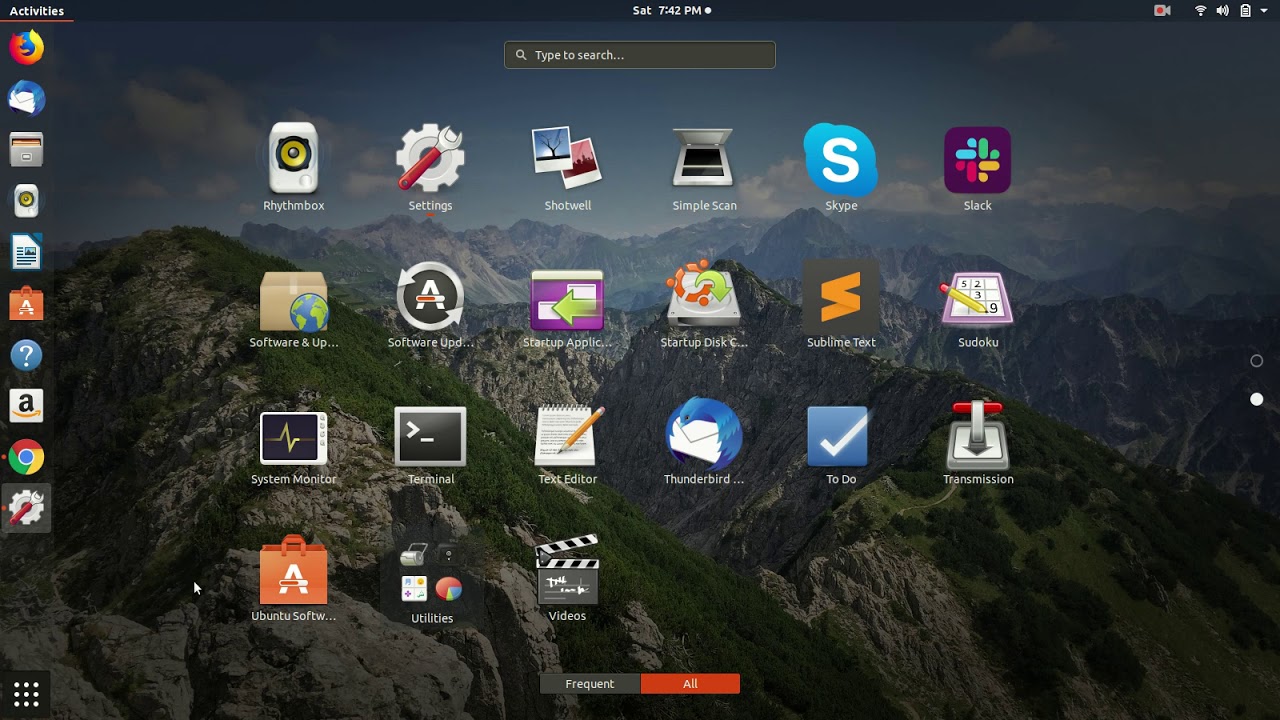Switch to the Frequent tab
This screenshot has height=720, width=1280.
click(590, 684)
